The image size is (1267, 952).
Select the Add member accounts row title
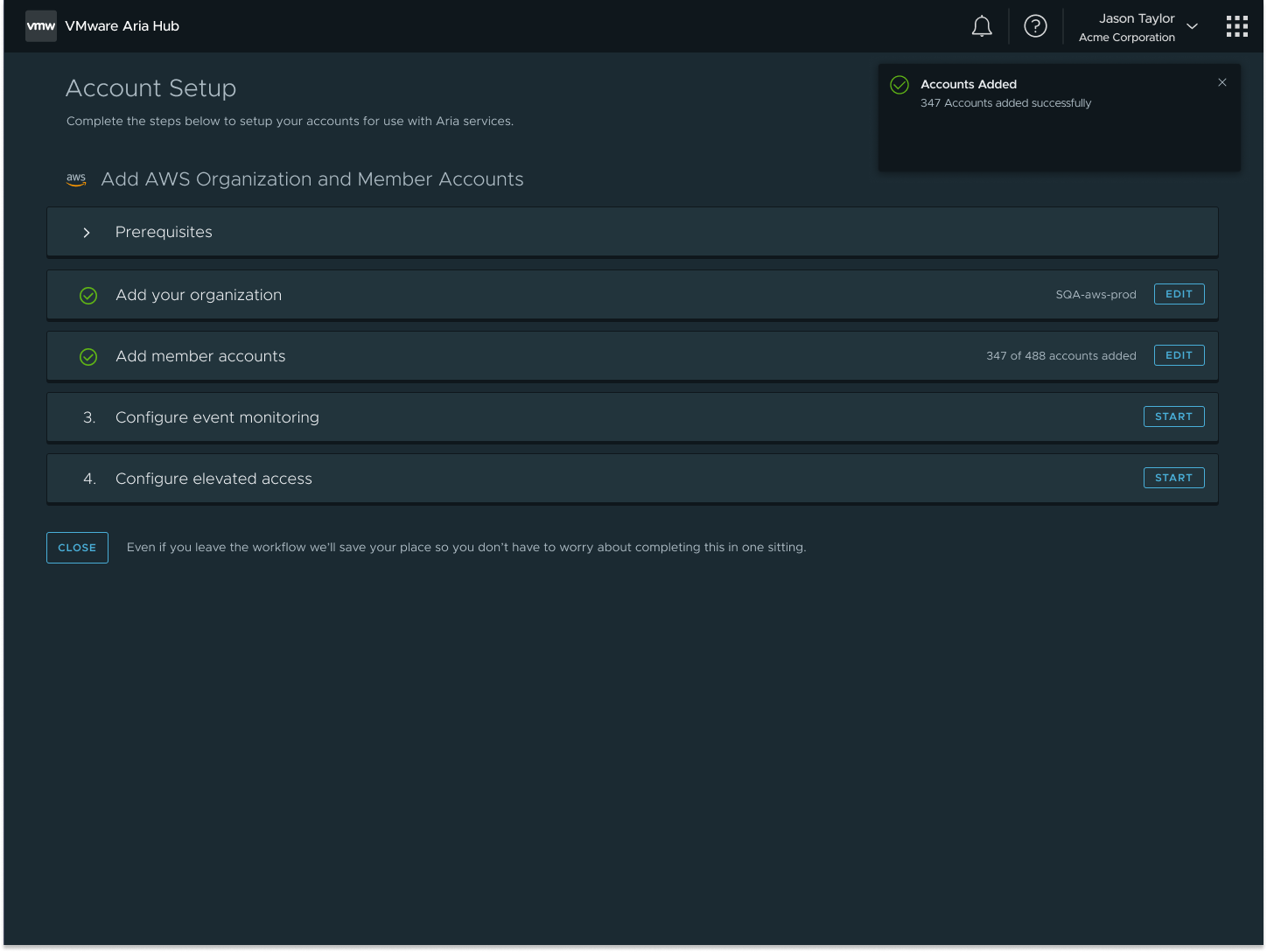tap(200, 356)
